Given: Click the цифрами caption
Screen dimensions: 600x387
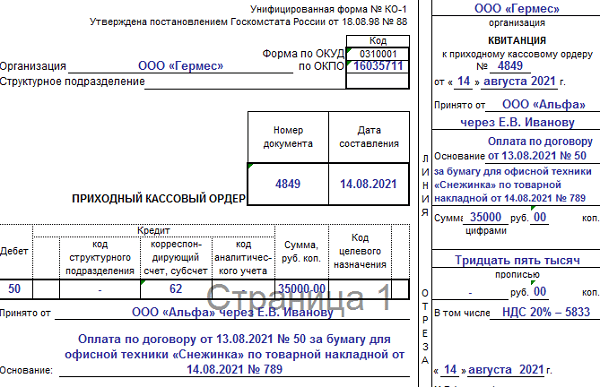Looking at the screenshot, I should tap(486, 231).
